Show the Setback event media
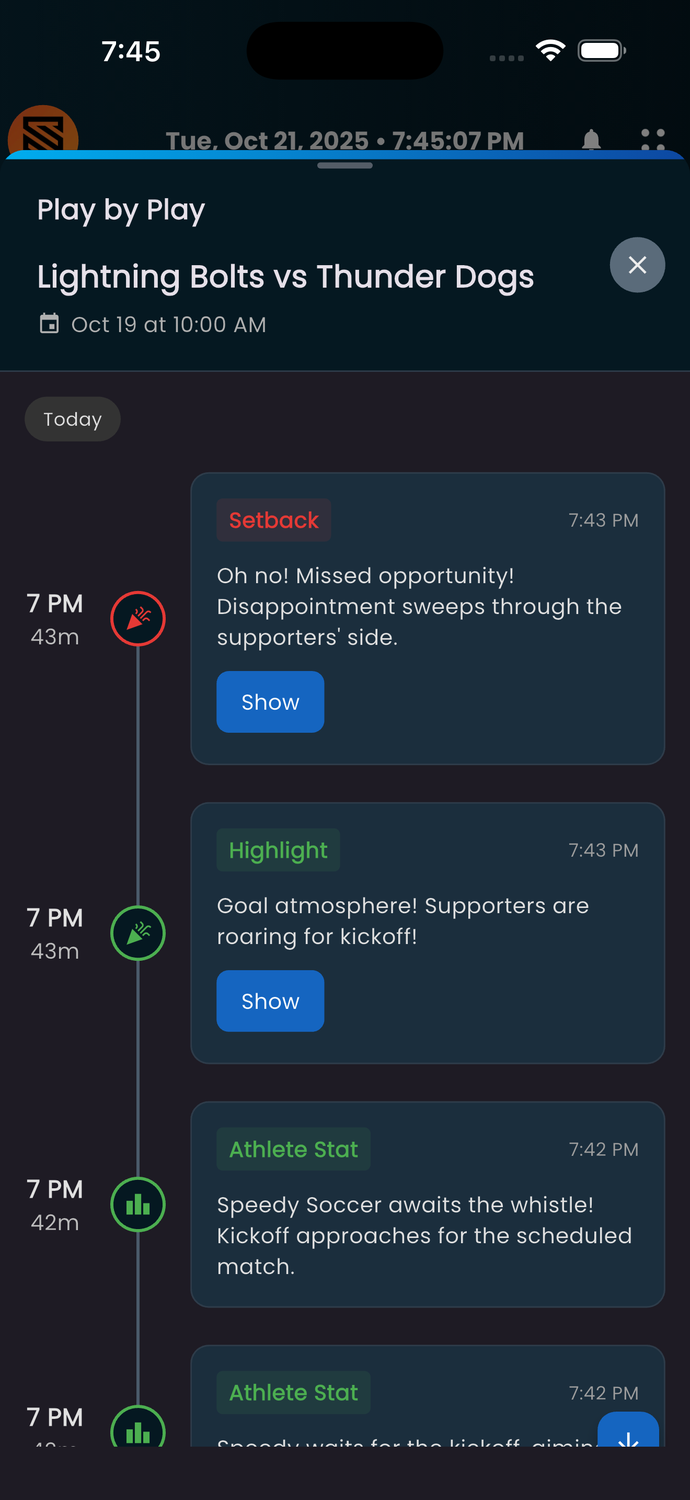This screenshot has height=1500, width=690. click(270, 702)
